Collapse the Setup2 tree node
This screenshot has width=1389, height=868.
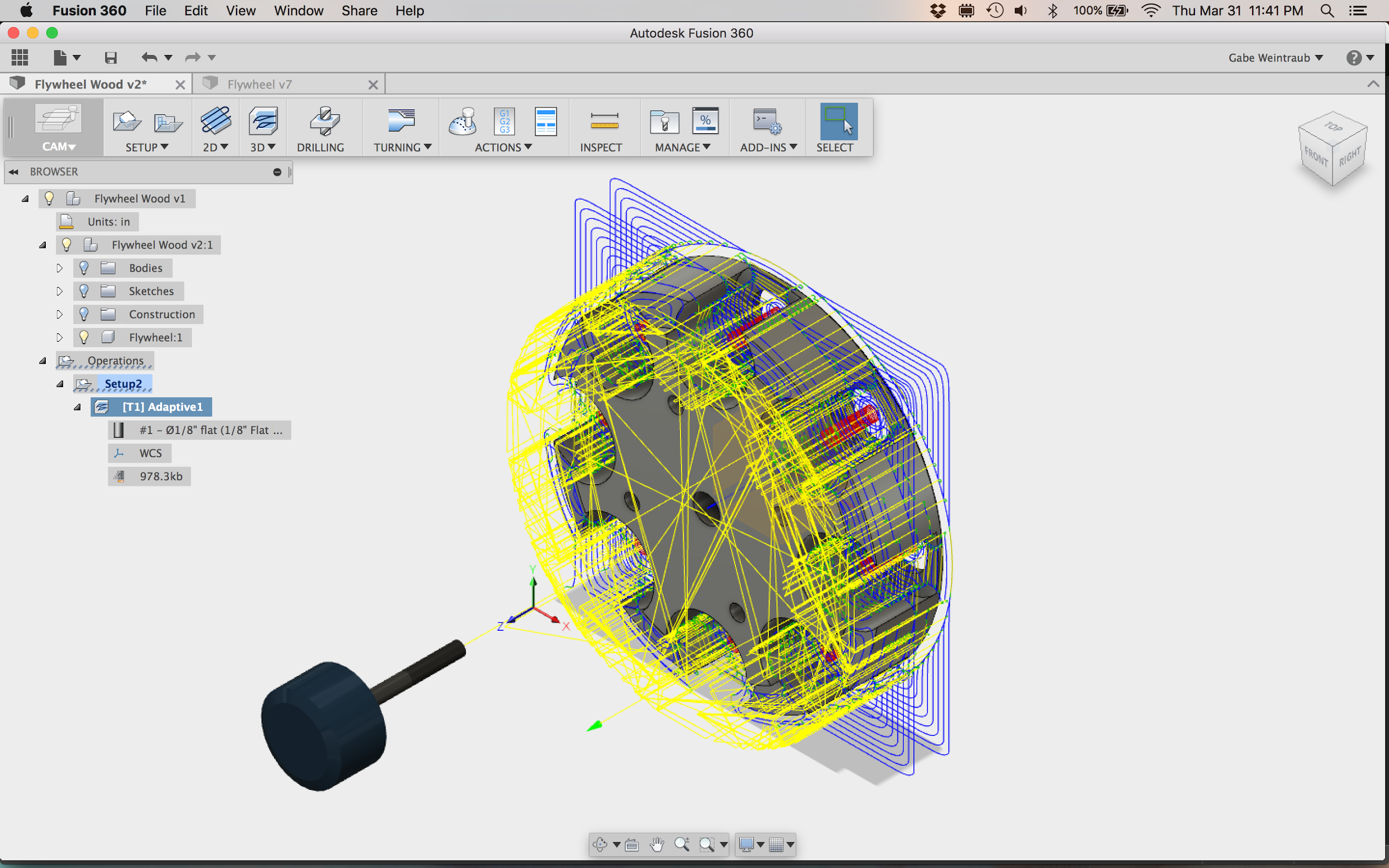point(60,384)
